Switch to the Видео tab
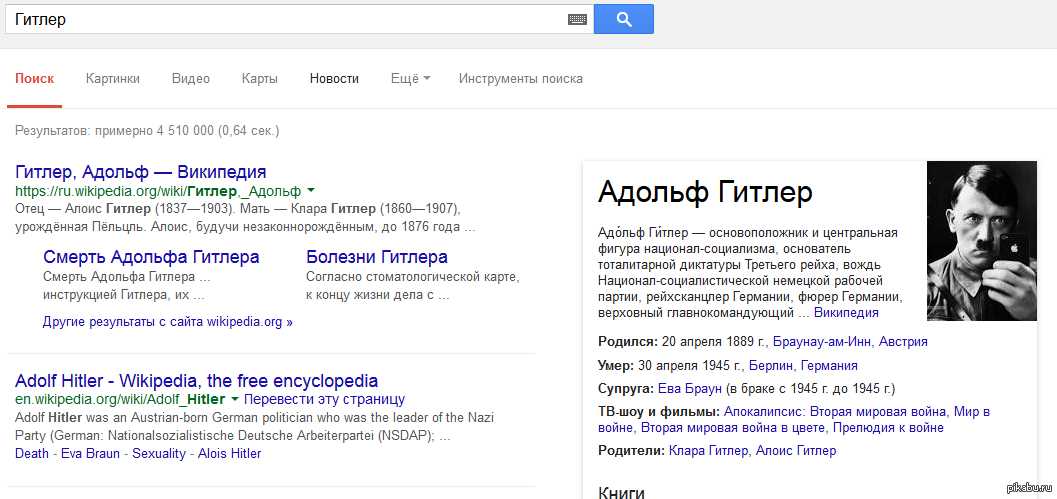 pyautogui.click(x=191, y=79)
